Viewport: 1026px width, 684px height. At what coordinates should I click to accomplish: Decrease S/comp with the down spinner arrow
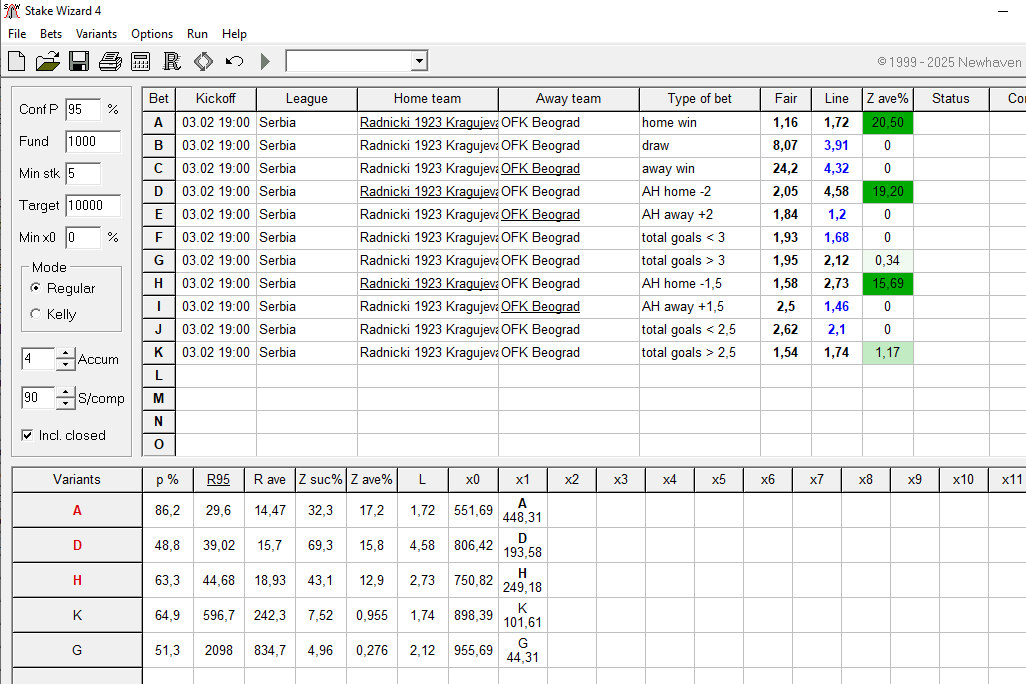coord(65,403)
